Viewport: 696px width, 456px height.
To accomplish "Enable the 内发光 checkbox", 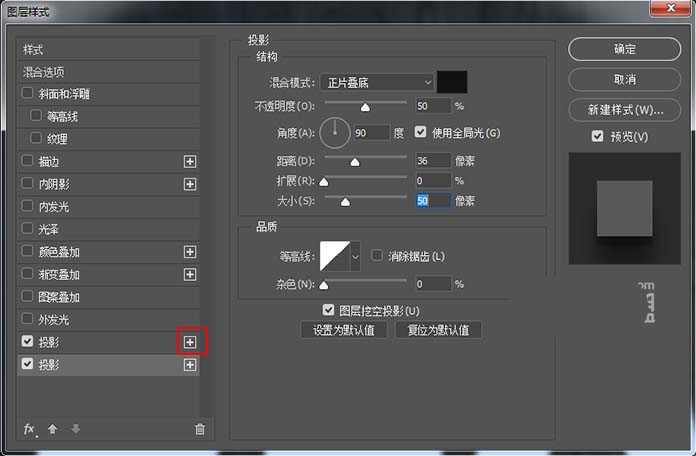I will pyautogui.click(x=28, y=206).
